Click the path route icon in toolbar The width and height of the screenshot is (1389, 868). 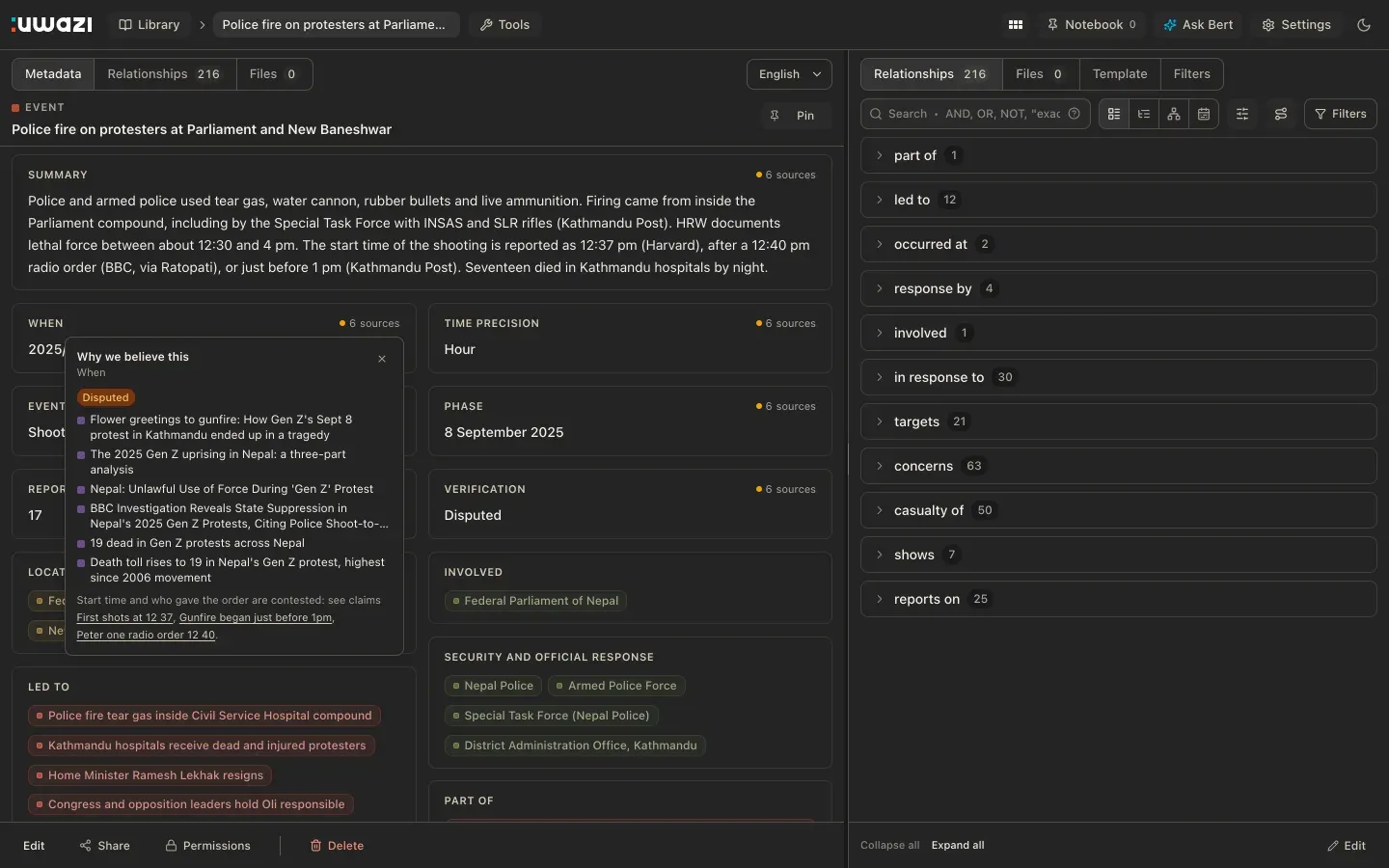click(1281, 114)
